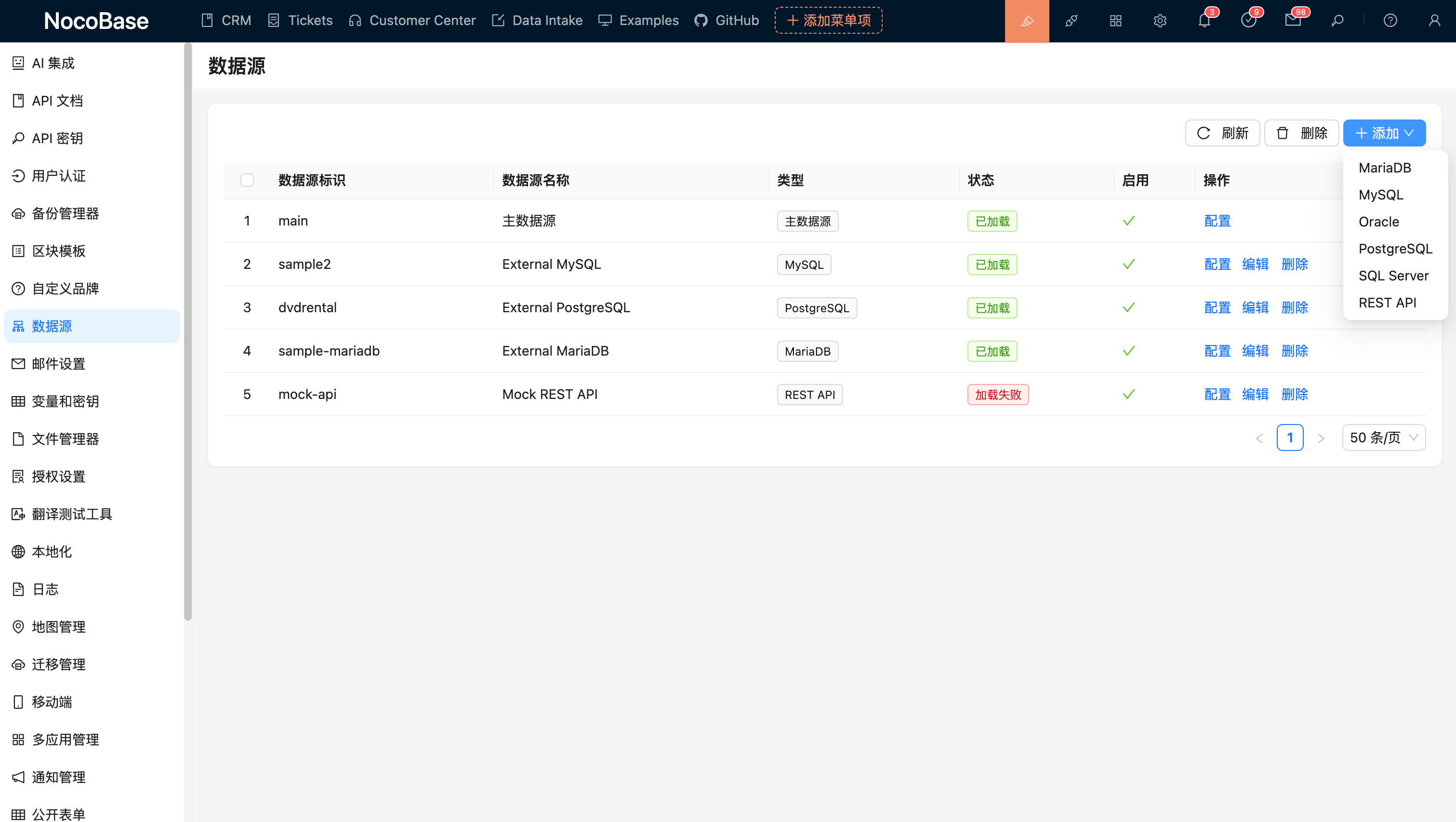Click 编辑 link for dvdrental row
This screenshot has height=822, width=1456.
coord(1255,307)
